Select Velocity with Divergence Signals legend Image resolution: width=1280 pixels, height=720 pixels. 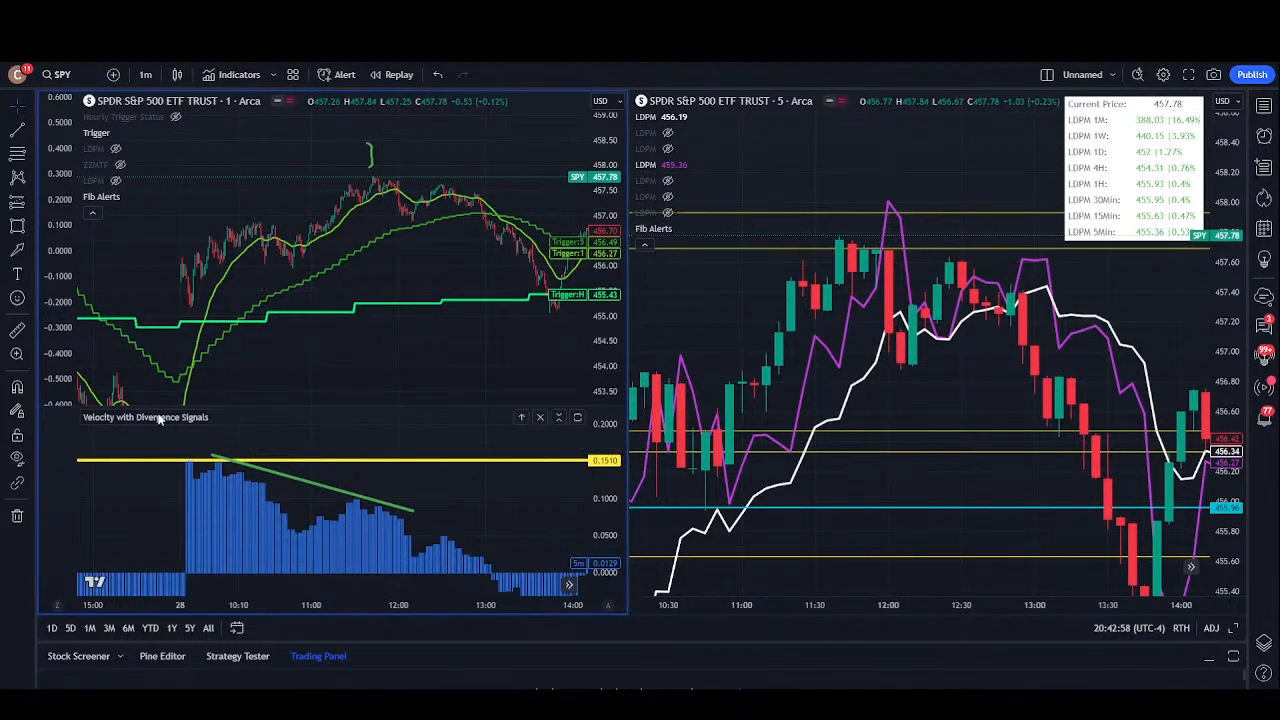click(146, 418)
